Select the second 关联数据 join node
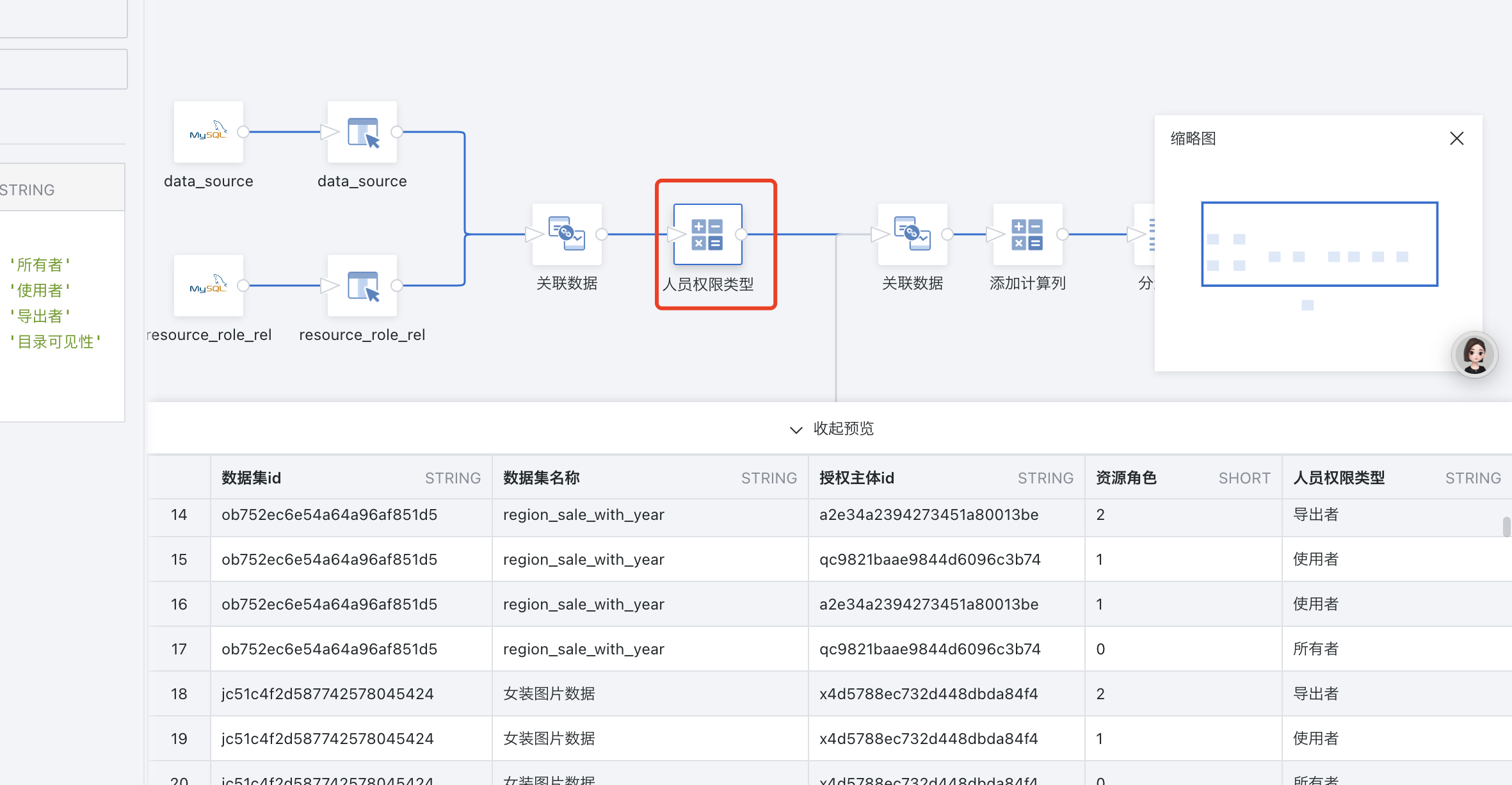This screenshot has height=785, width=1512. (912, 234)
